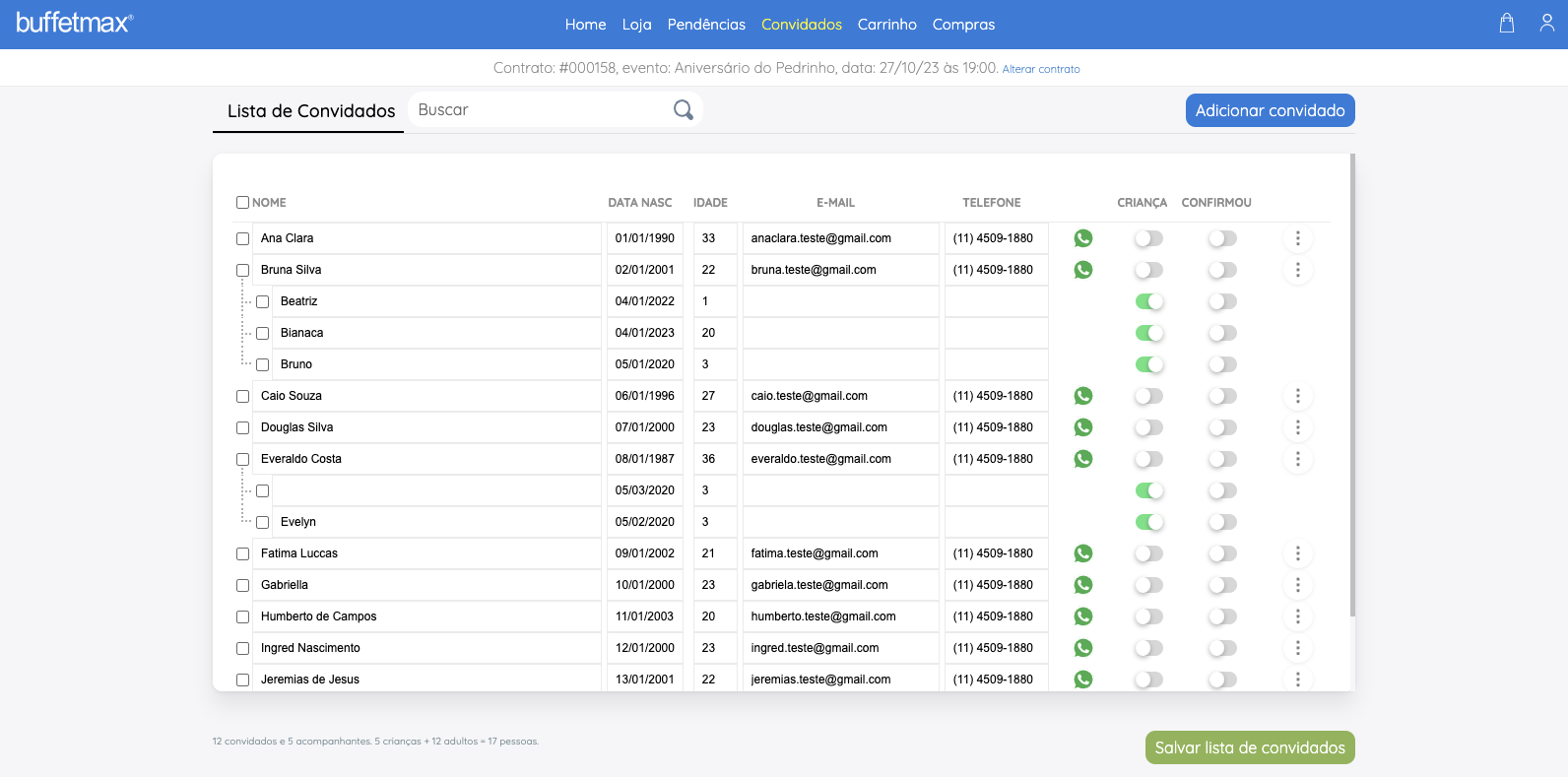Open the shopping bag icon in header
Image resolution: width=1568 pixels, height=777 pixels.
tap(1507, 24)
